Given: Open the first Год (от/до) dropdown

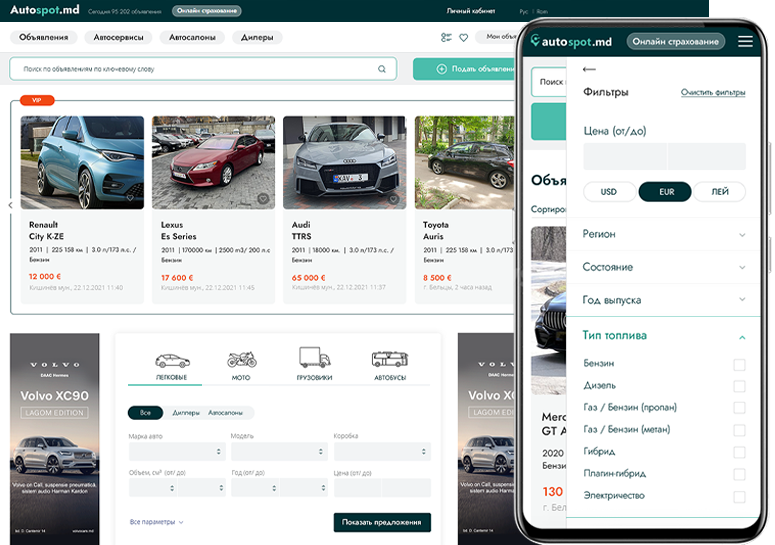Looking at the screenshot, I should (255, 488).
